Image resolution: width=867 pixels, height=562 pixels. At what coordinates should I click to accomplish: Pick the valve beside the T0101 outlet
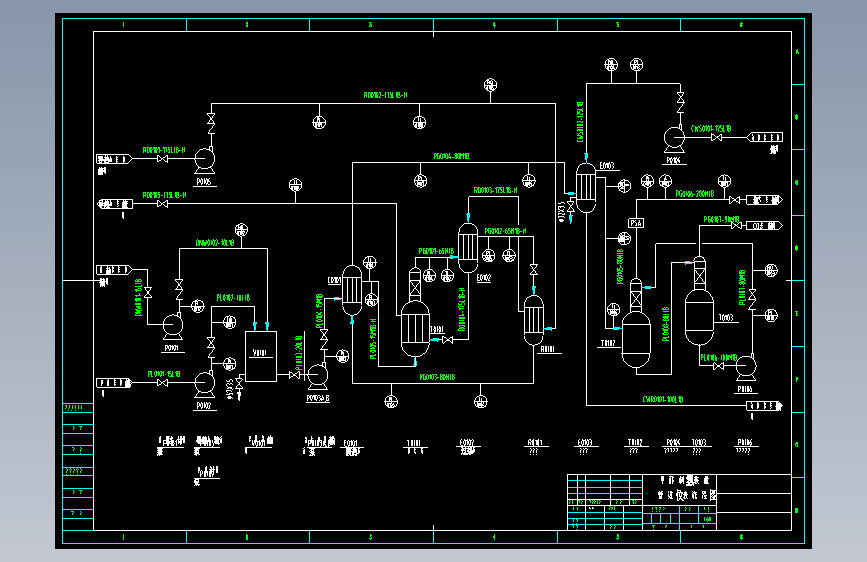[448, 340]
